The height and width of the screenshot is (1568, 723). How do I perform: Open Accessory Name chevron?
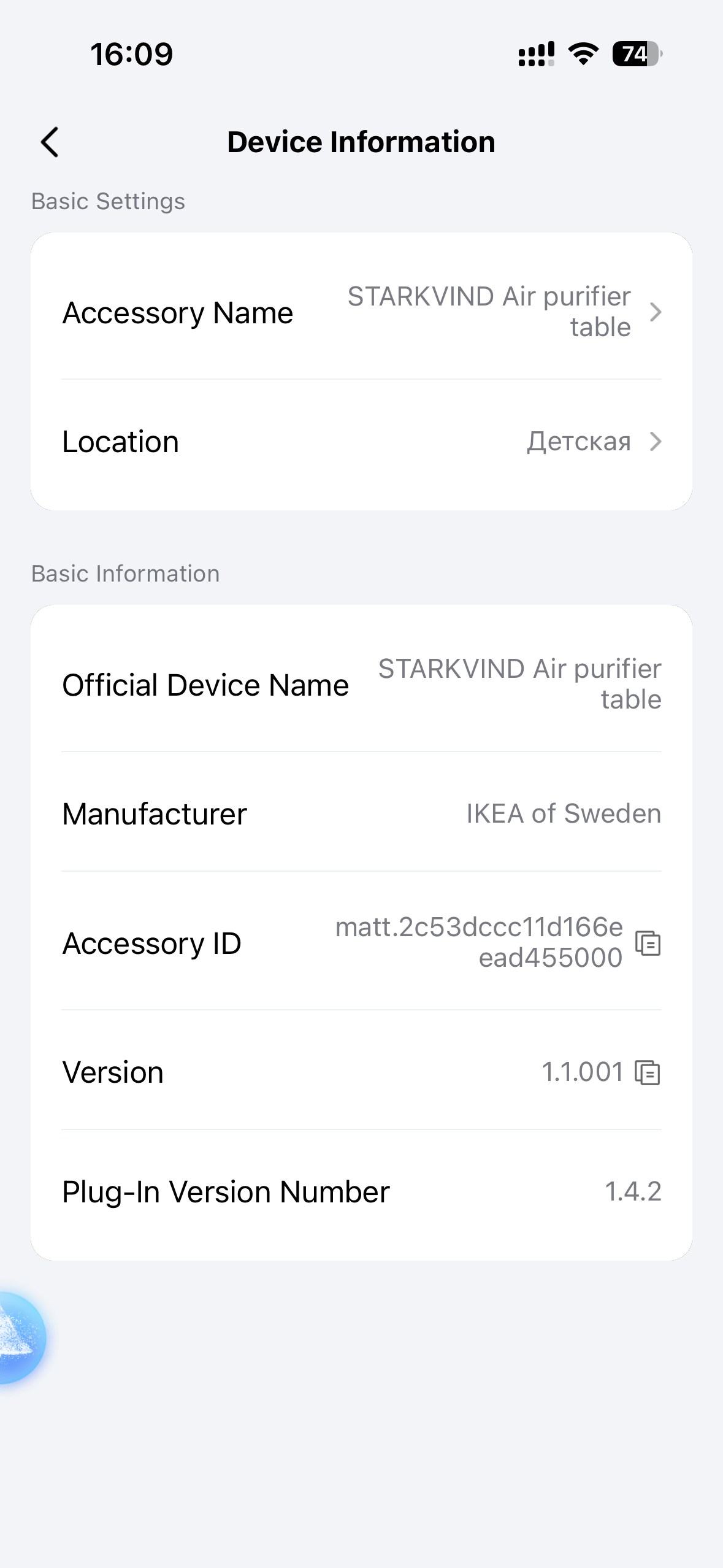[x=656, y=312]
